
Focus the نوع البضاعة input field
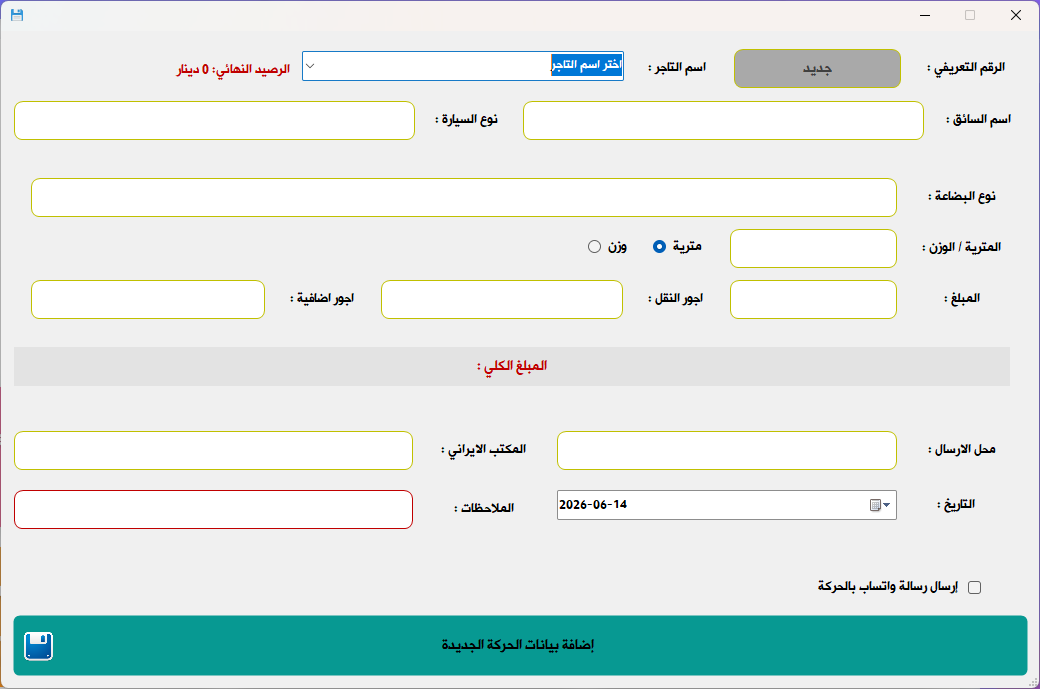[x=464, y=198]
